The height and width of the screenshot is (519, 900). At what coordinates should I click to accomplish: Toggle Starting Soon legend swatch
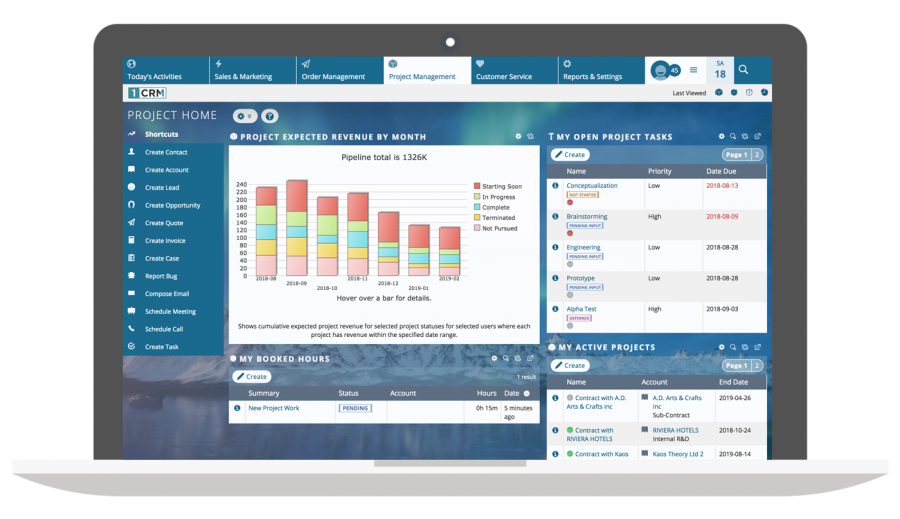[477, 186]
